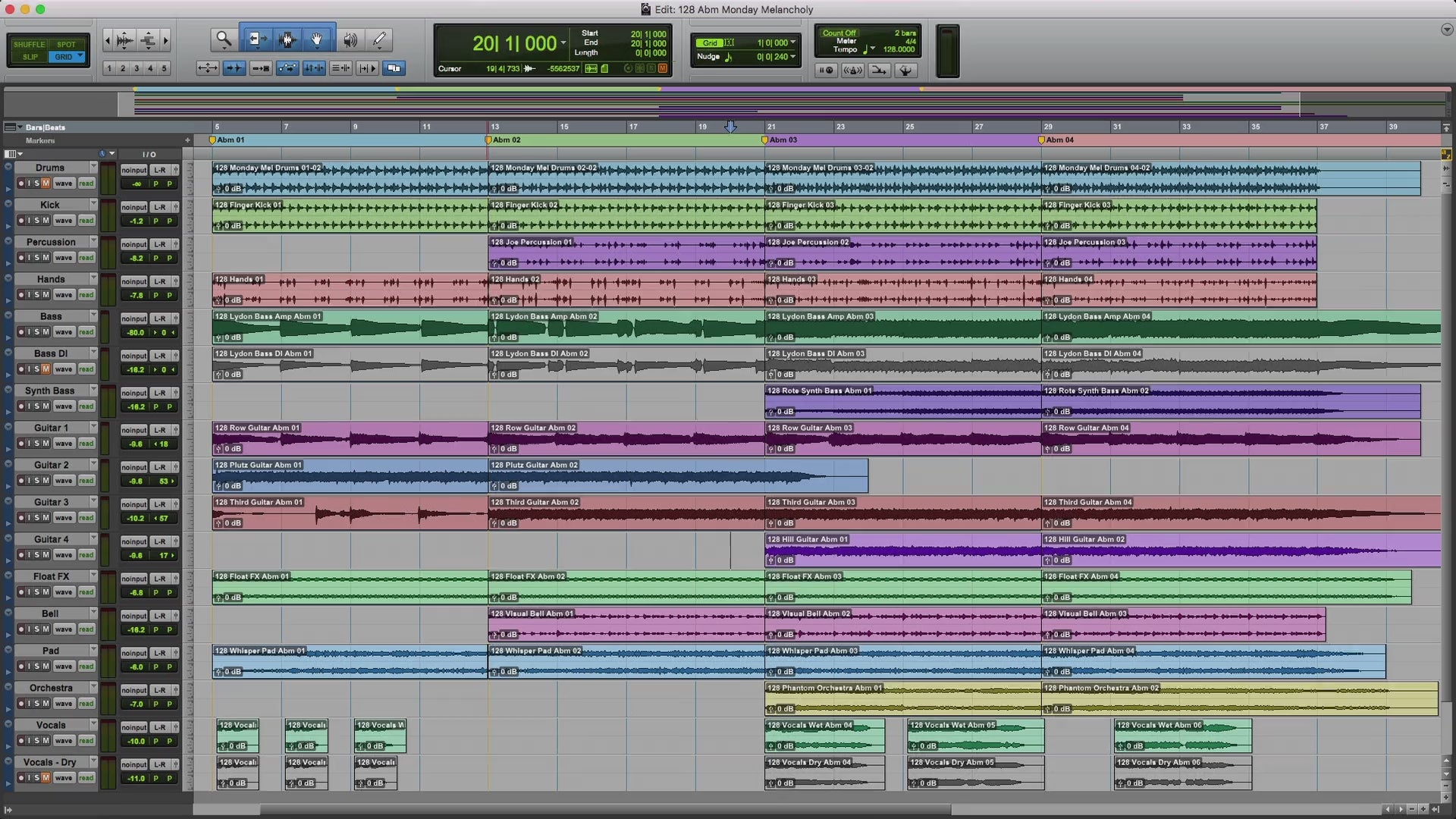The image size is (1456, 819).
Task: Toggle Insertion Follows Playback icon
Action: coord(367,68)
